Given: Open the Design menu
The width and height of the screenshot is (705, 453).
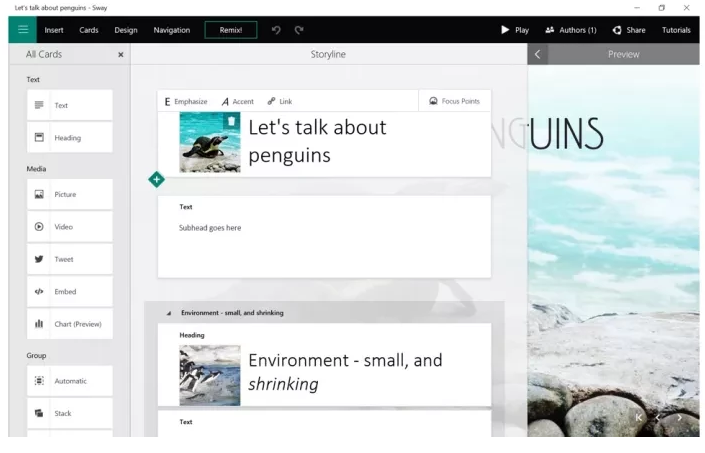Looking at the screenshot, I should (126, 30).
